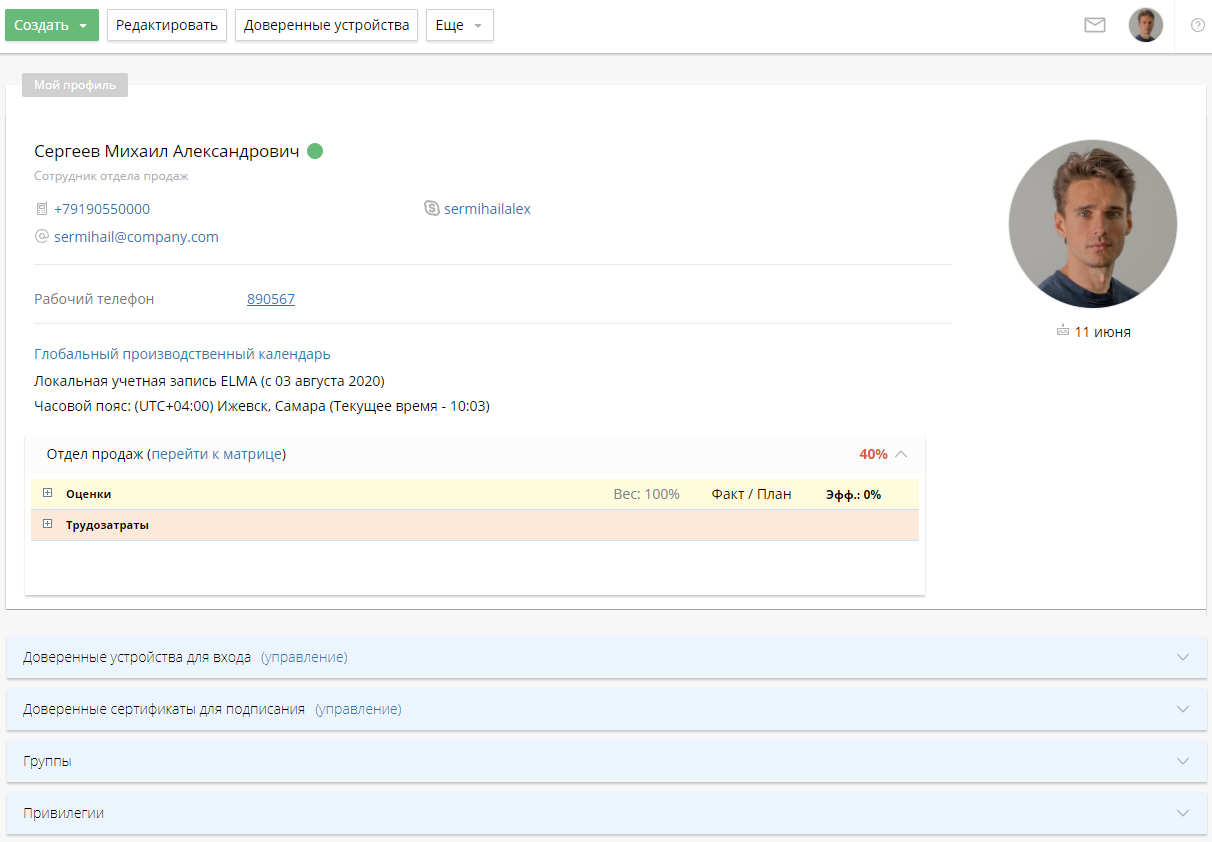This screenshot has width=1212, height=842.
Task: Open the help question mark icon
Action: point(1197,25)
